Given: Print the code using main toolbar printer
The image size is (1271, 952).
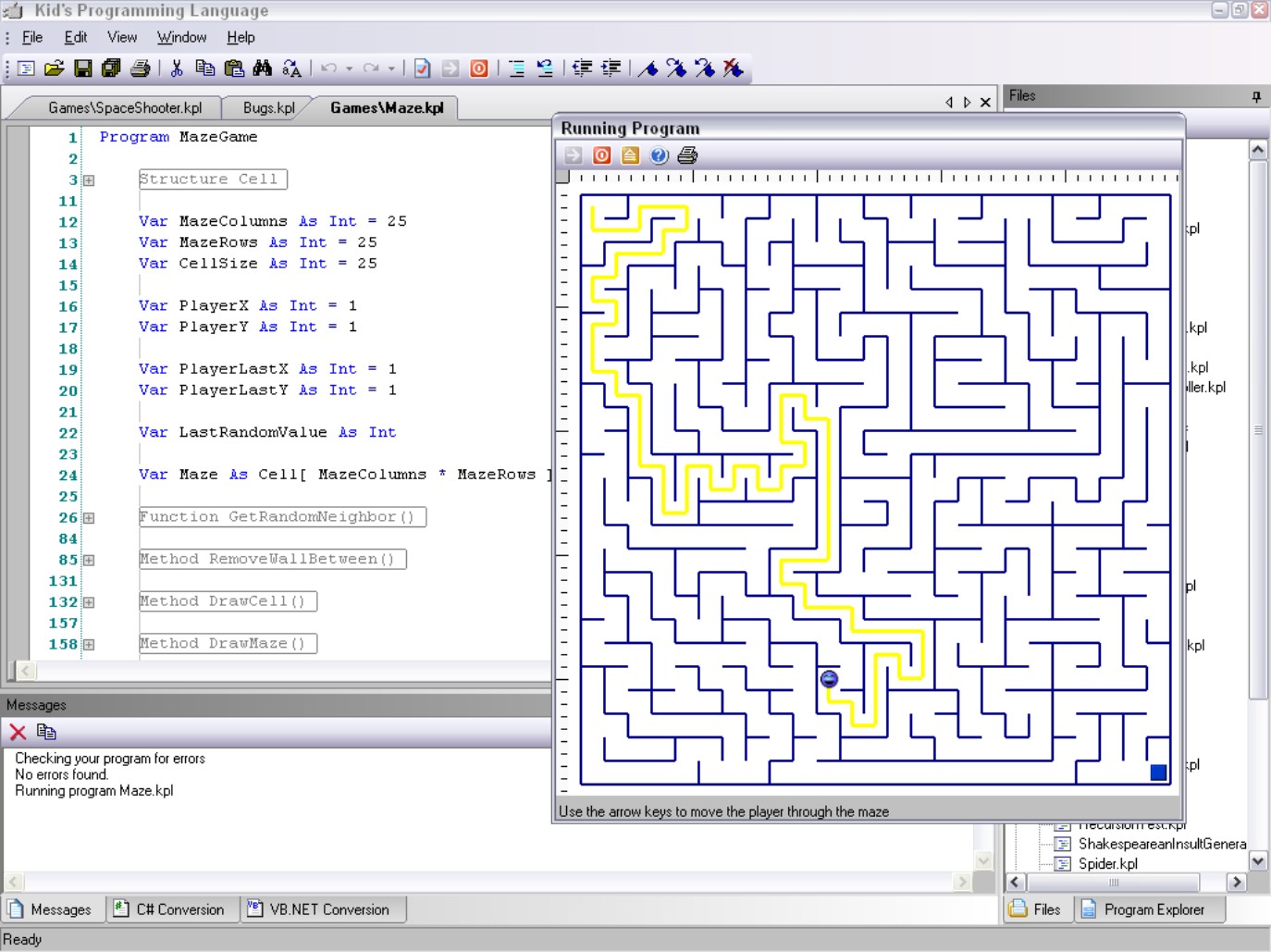Looking at the screenshot, I should click(141, 68).
